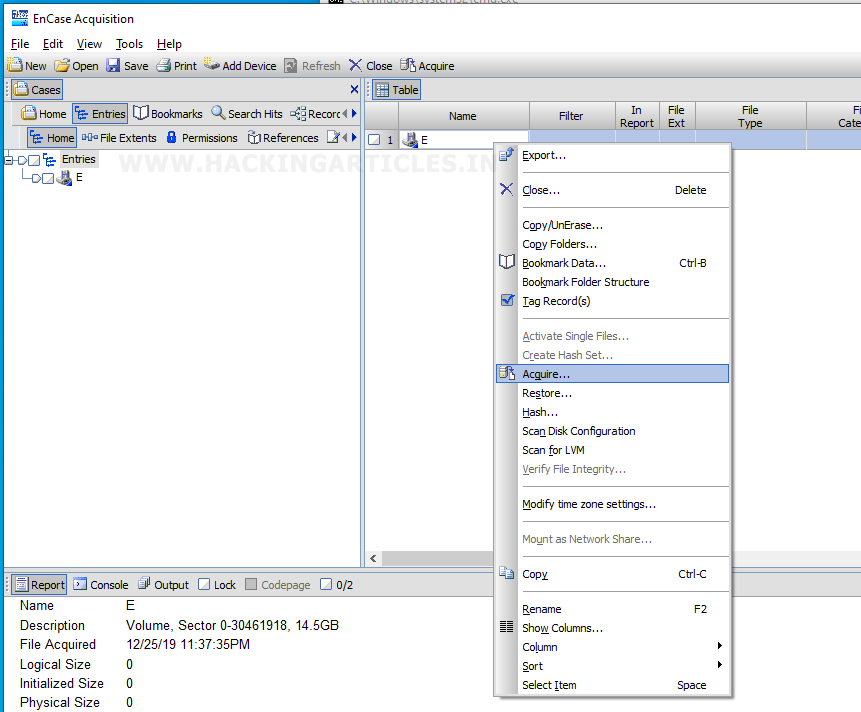Screen dimensions: 861x712
Task: Click the Search Hits magnifier icon
Action: pyautogui.click(x=218, y=113)
